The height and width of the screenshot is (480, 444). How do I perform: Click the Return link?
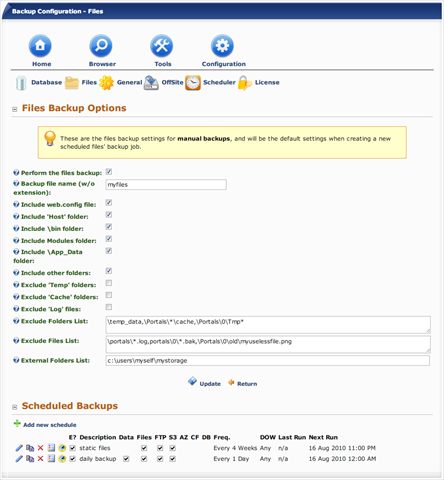247,384
